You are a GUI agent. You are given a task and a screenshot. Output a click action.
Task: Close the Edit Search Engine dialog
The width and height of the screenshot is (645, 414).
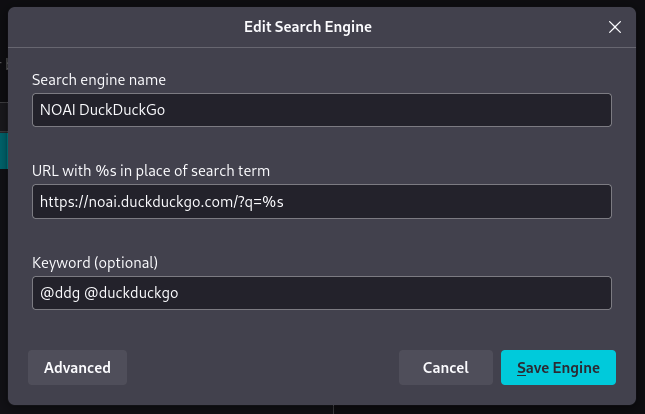click(615, 27)
